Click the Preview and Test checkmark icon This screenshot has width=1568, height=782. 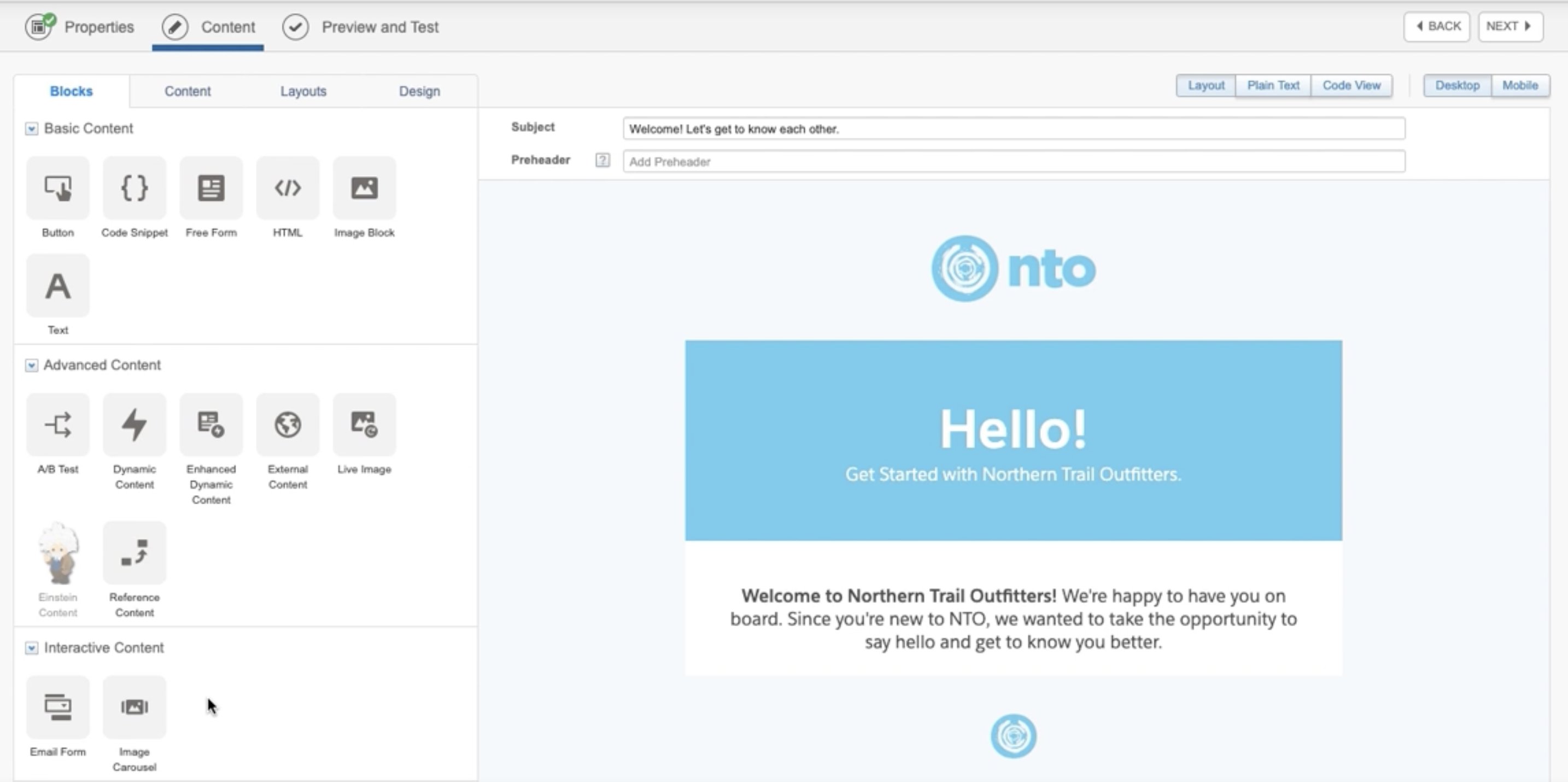pos(295,27)
